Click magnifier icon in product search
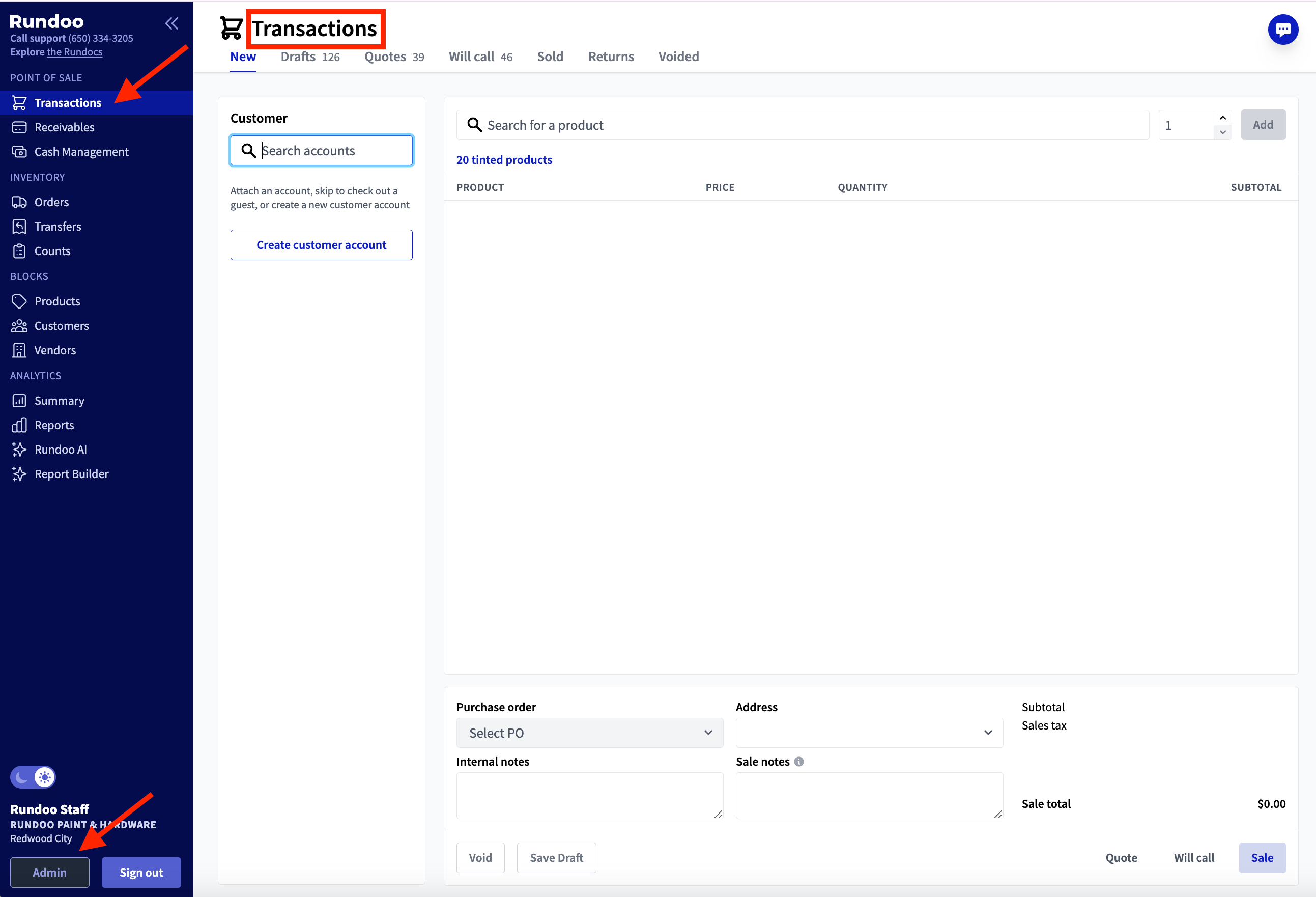Image resolution: width=1316 pixels, height=897 pixels. 474,125
